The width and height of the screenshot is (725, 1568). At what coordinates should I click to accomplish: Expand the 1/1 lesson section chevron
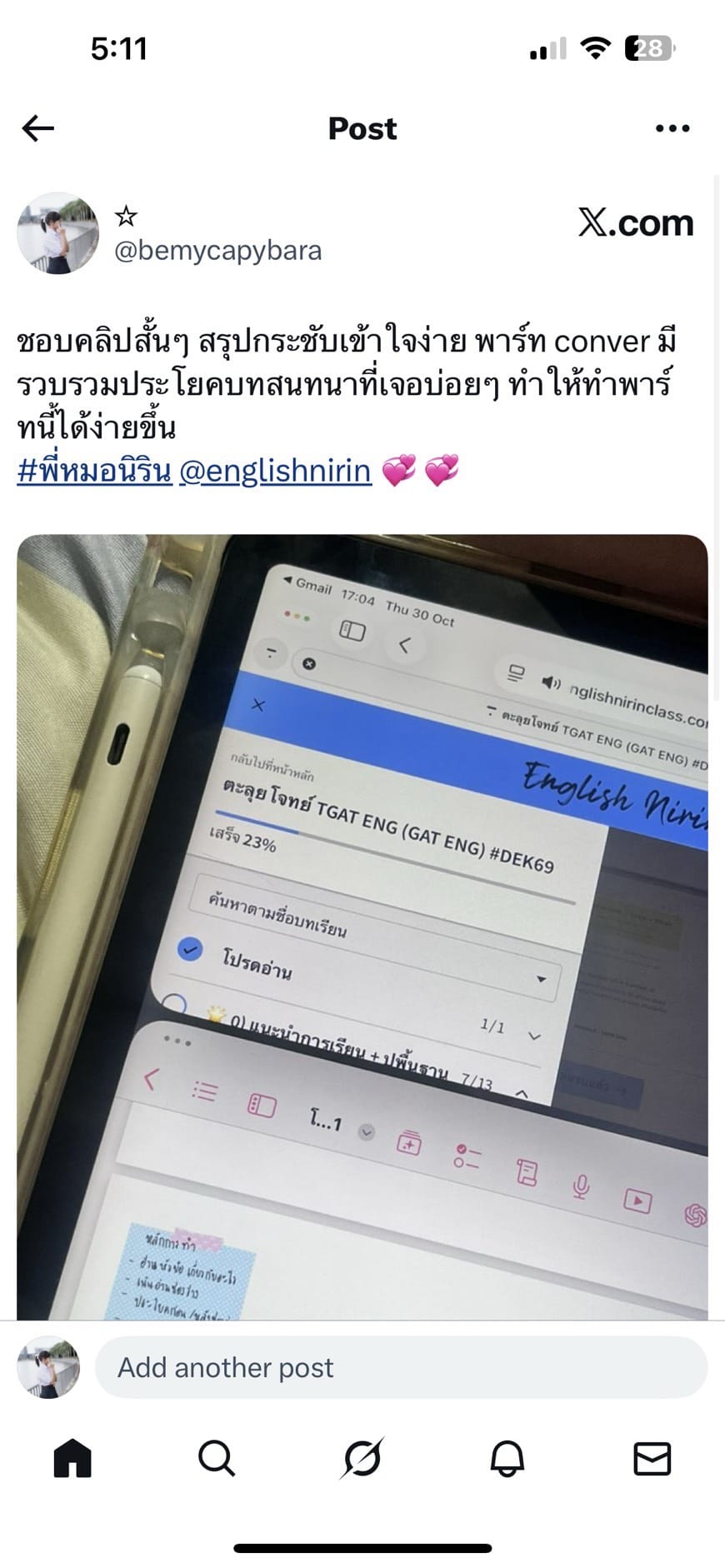coord(534,1036)
